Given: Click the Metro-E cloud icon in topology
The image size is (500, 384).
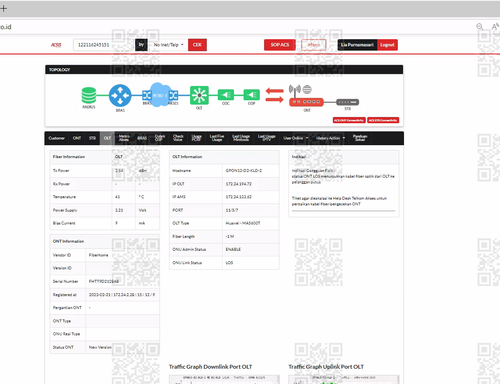Looking at the screenshot, I should [x=160, y=95].
